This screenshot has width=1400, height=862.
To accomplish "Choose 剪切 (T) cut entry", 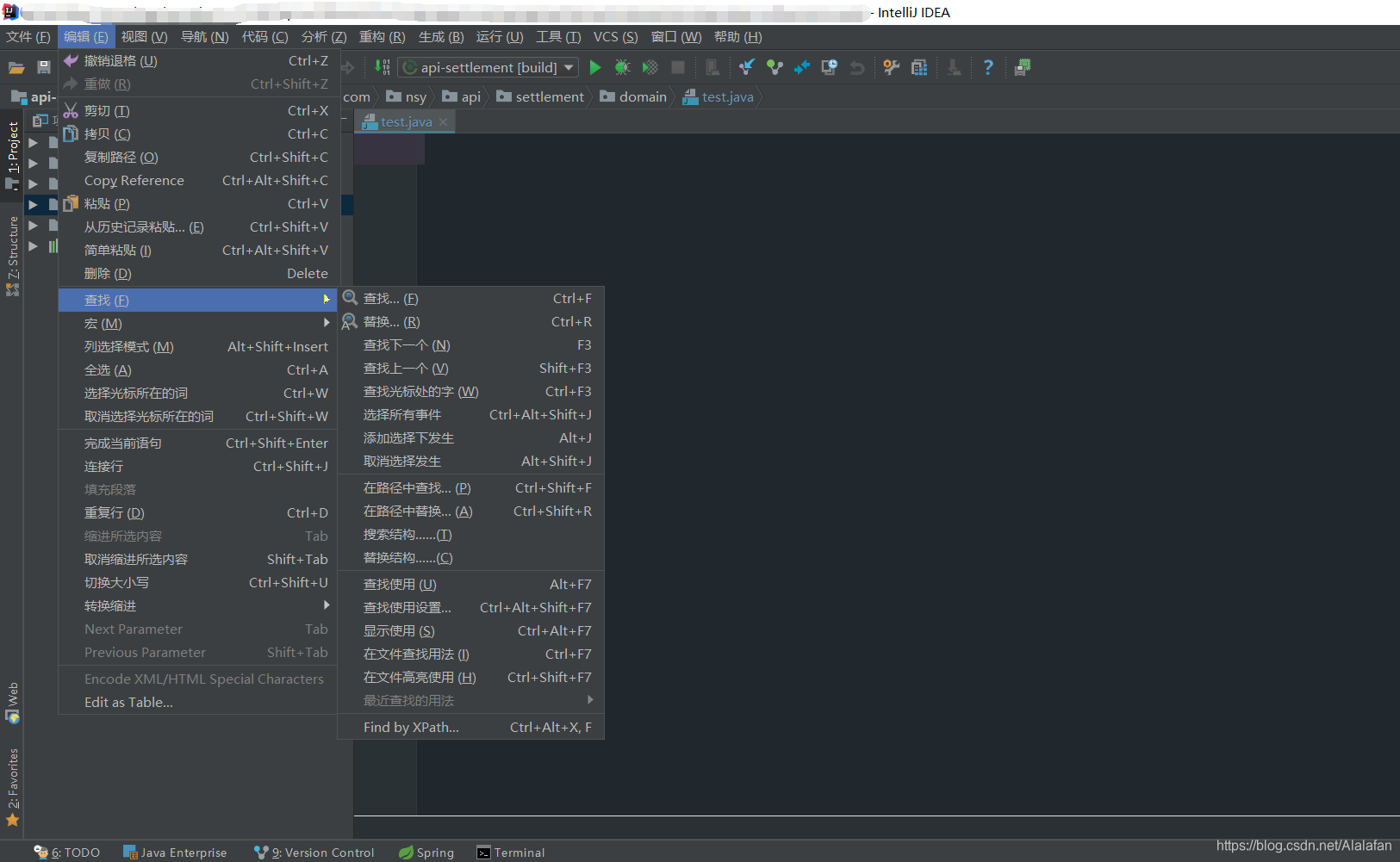I will (197, 111).
